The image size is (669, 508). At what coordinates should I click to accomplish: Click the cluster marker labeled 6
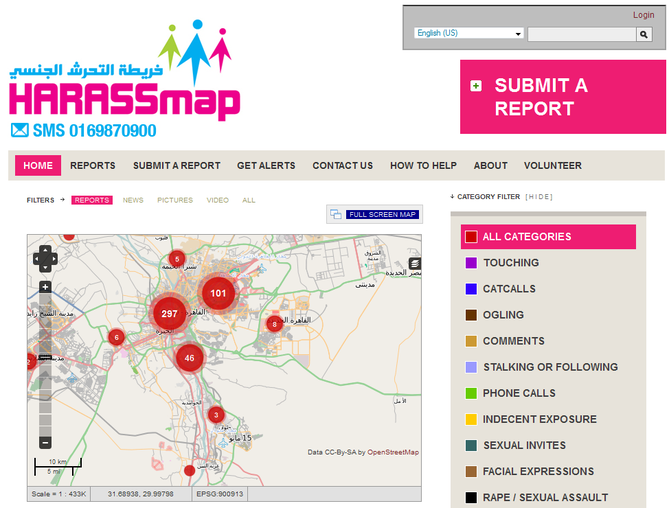[x=116, y=337]
